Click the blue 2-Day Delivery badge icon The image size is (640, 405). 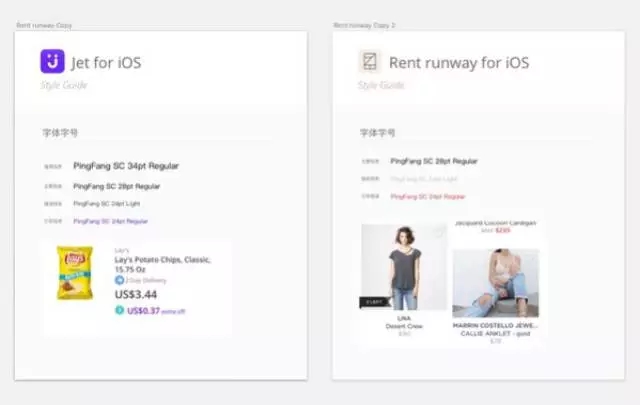[x=119, y=281]
